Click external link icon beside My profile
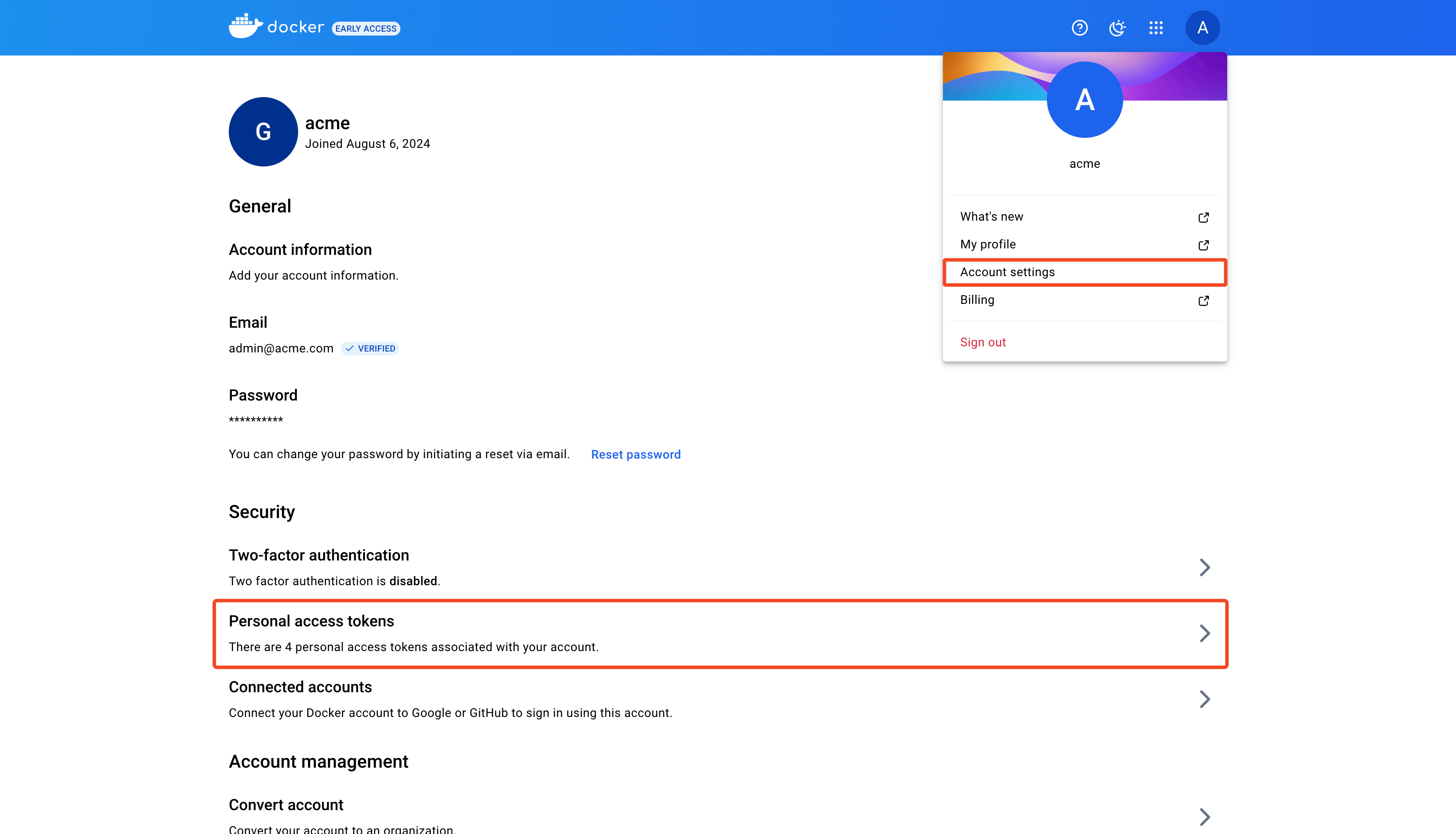The image size is (1456, 834). pos(1203,244)
